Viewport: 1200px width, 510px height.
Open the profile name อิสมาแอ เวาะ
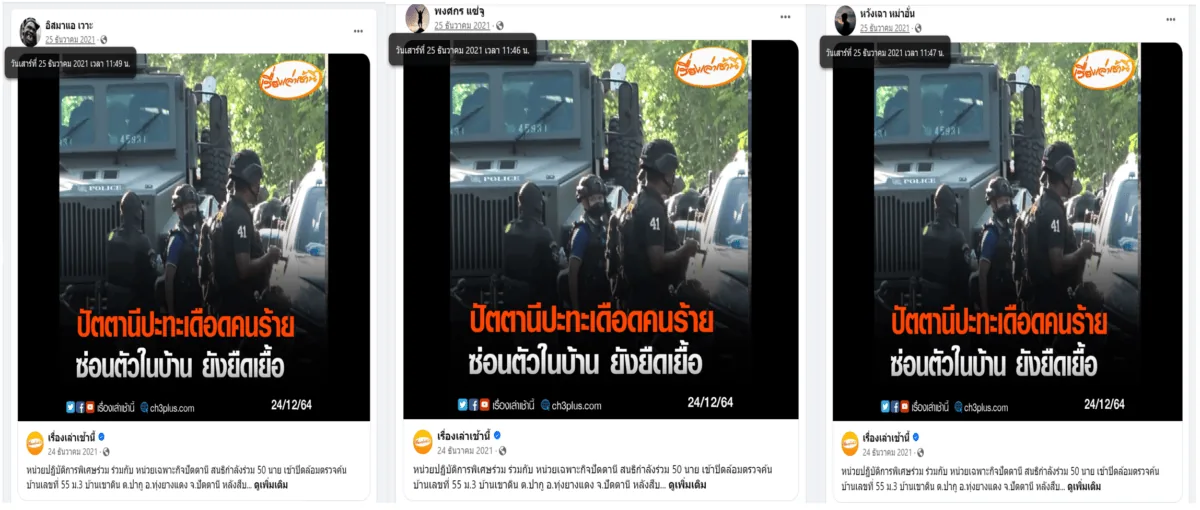70,24
